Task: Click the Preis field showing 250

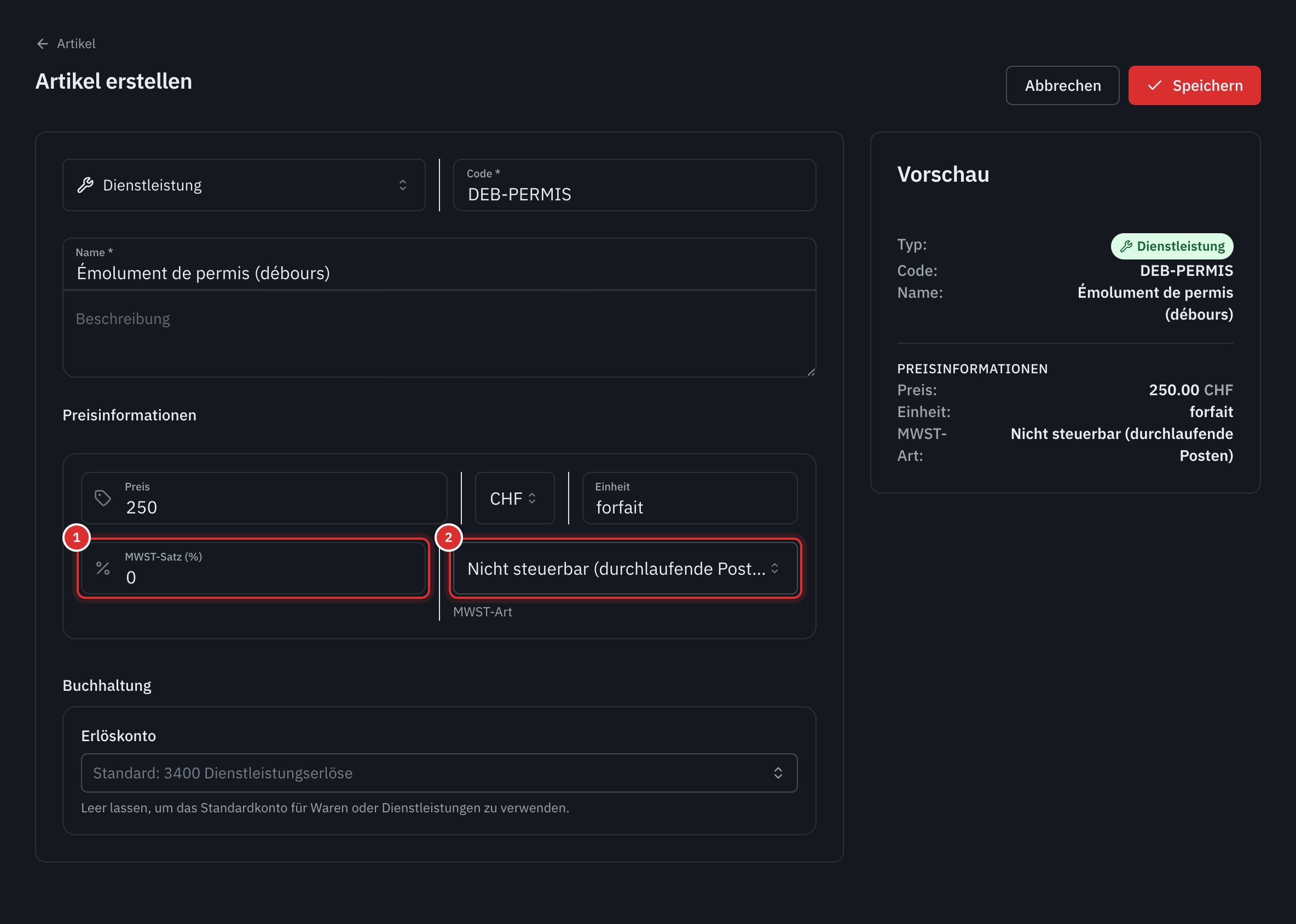Action: pyautogui.click(x=264, y=498)
